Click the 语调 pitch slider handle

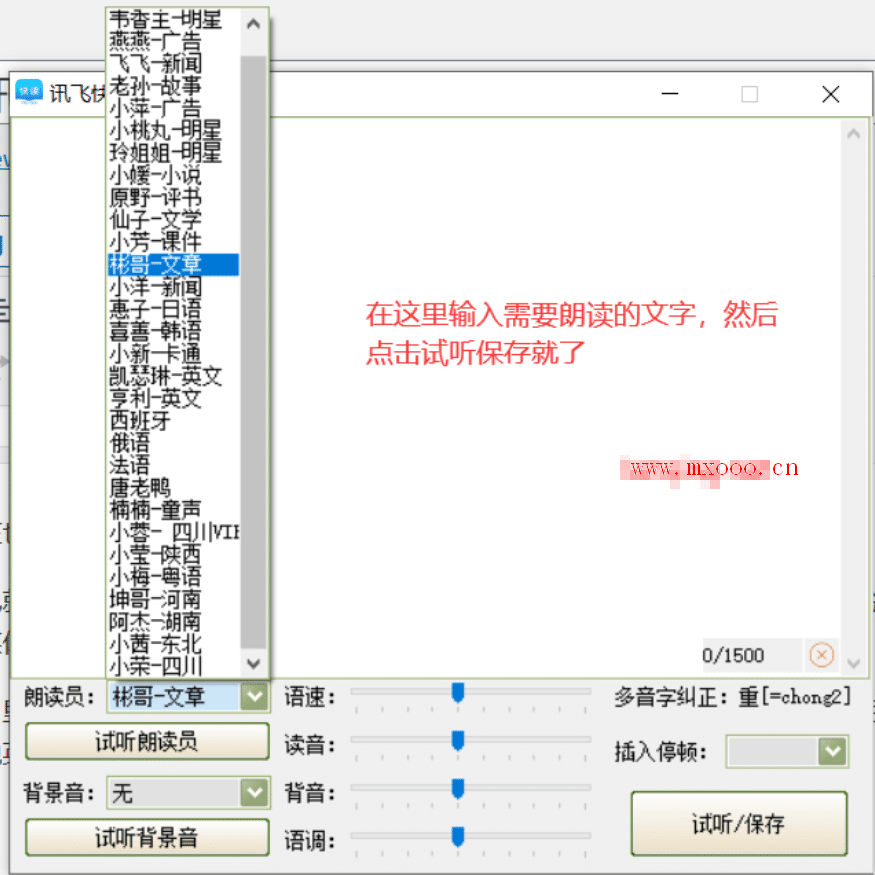(x=458, y=837)
